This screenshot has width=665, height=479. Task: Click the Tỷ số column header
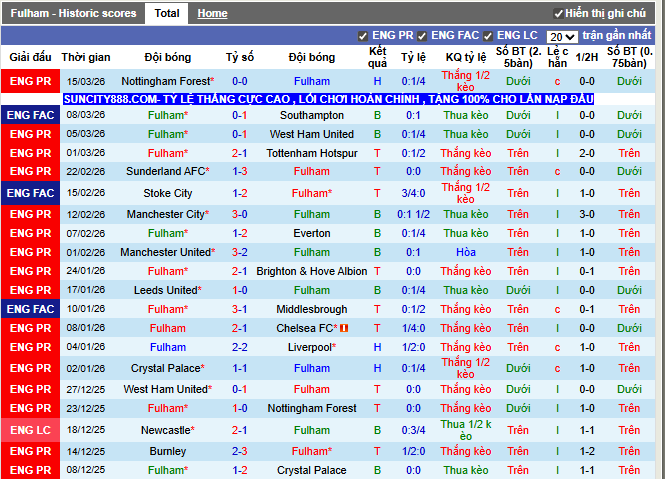point(240,57)
